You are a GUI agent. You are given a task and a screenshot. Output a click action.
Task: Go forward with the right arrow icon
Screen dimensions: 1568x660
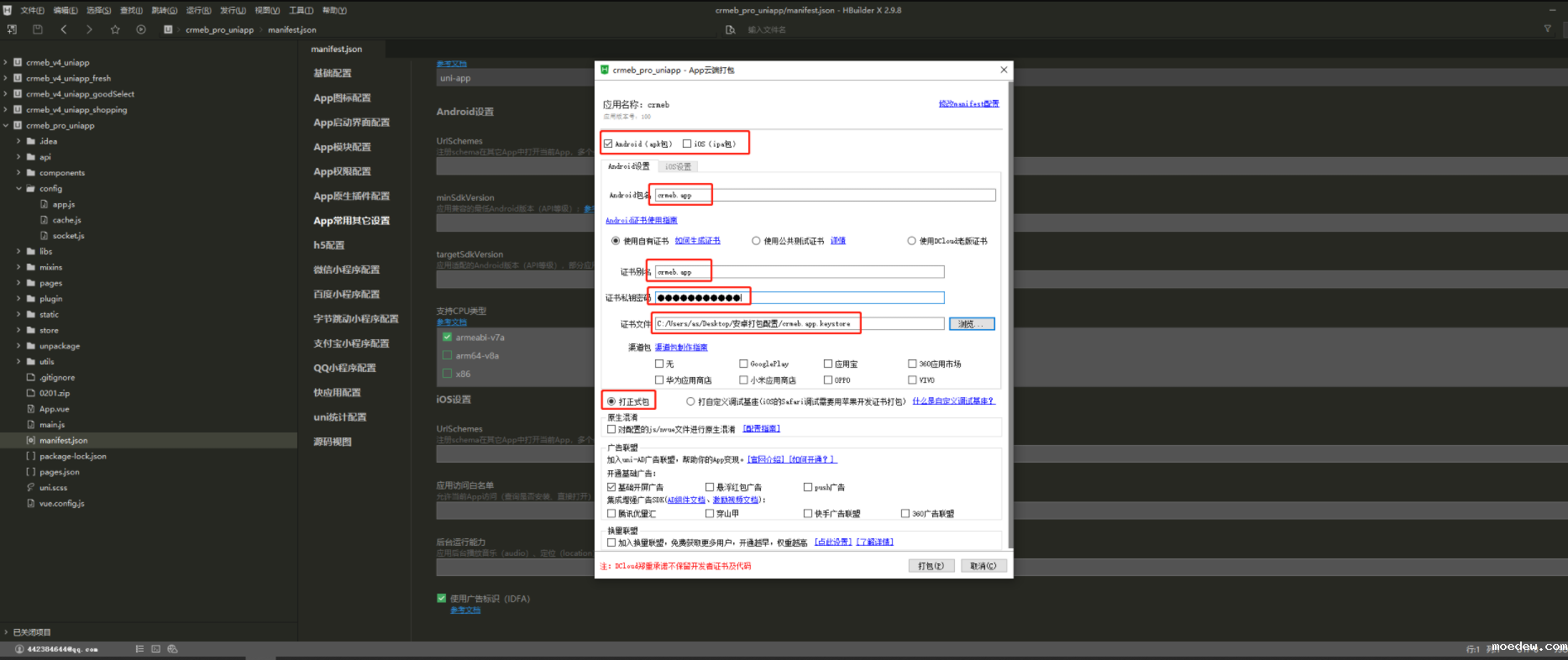coord(89,29)
